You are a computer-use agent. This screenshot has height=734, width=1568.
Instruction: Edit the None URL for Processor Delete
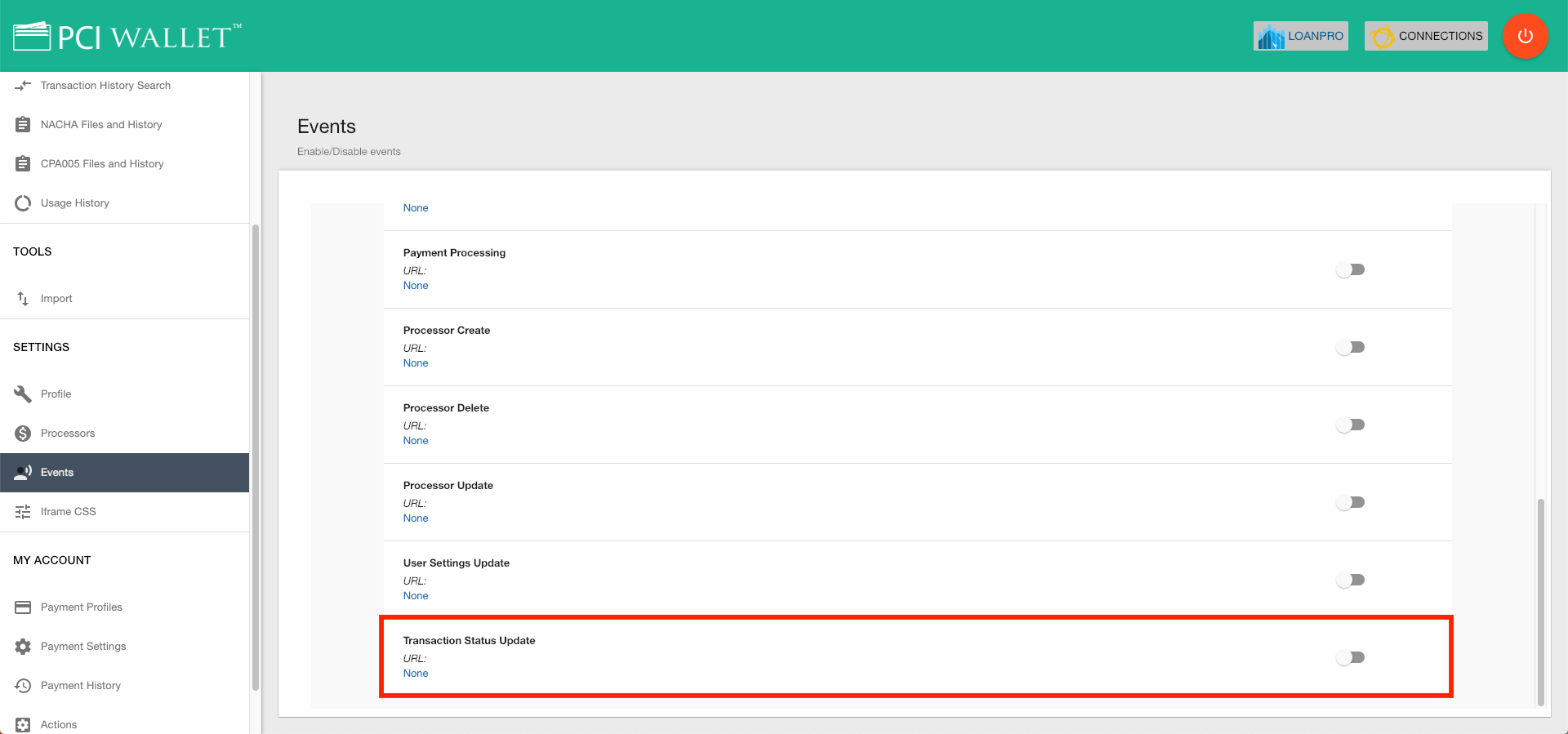(416, 440)
